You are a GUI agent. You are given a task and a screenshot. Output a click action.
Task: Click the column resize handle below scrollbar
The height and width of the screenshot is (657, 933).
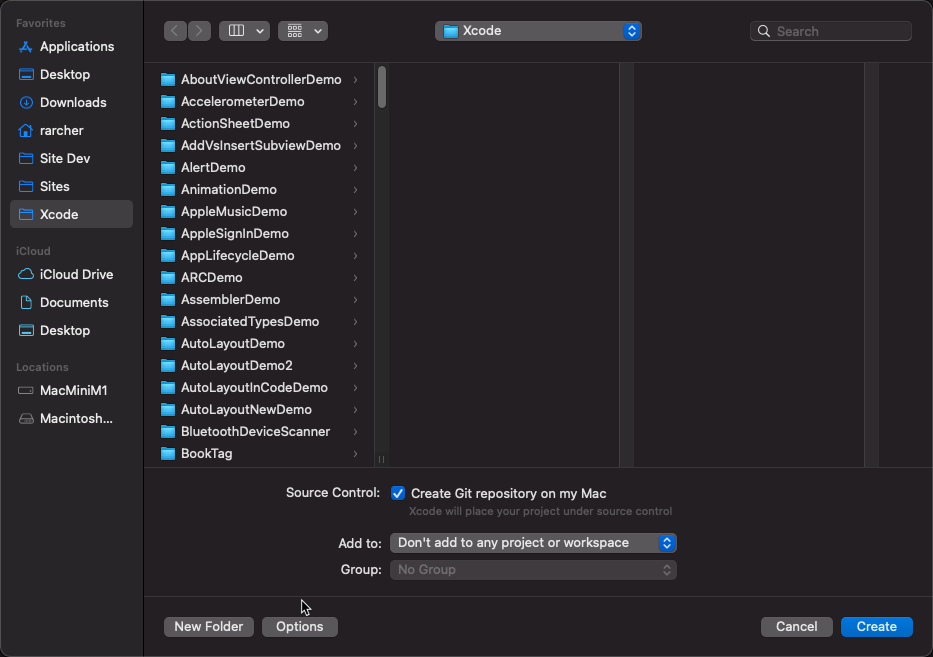point(381,459)
